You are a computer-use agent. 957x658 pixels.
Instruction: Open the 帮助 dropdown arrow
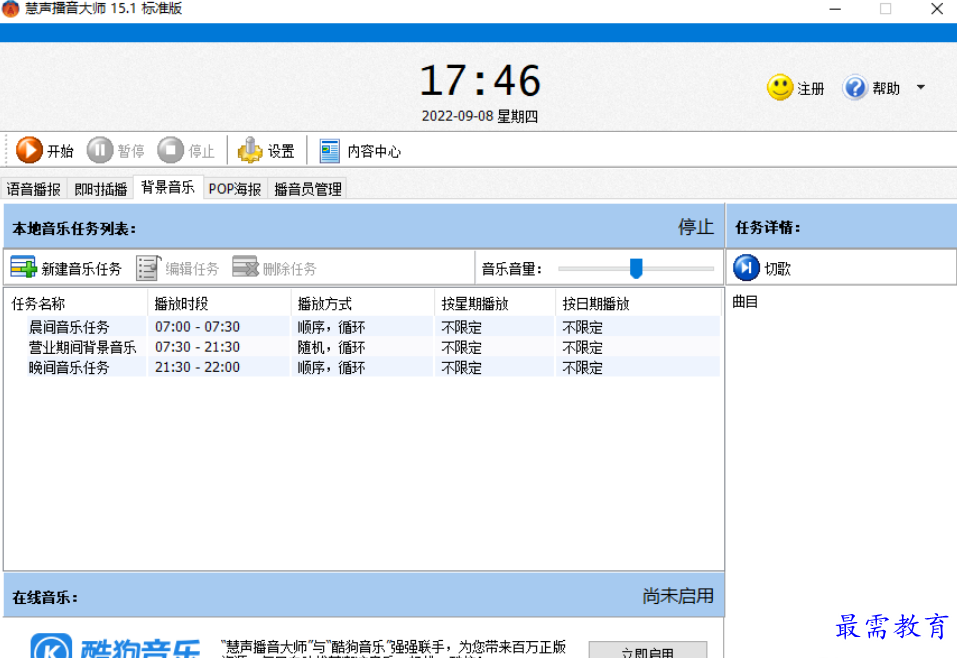pos(921,87)
